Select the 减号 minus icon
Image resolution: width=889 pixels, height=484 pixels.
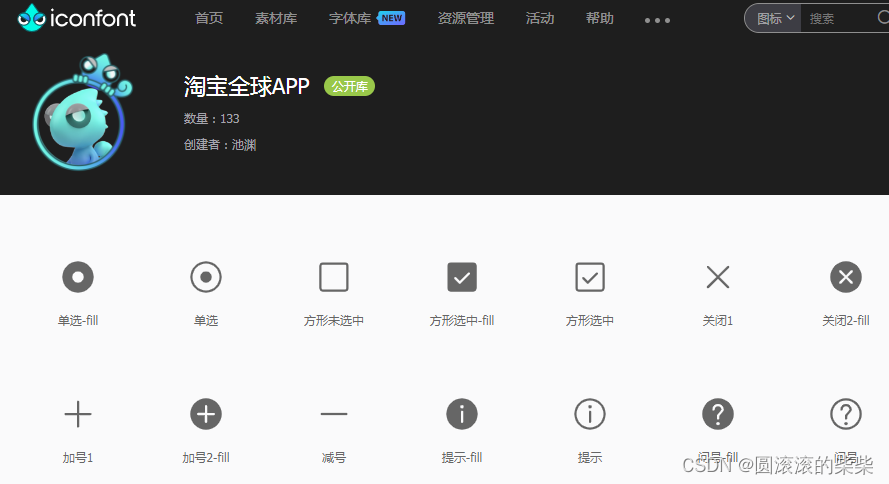pos(334,414)
